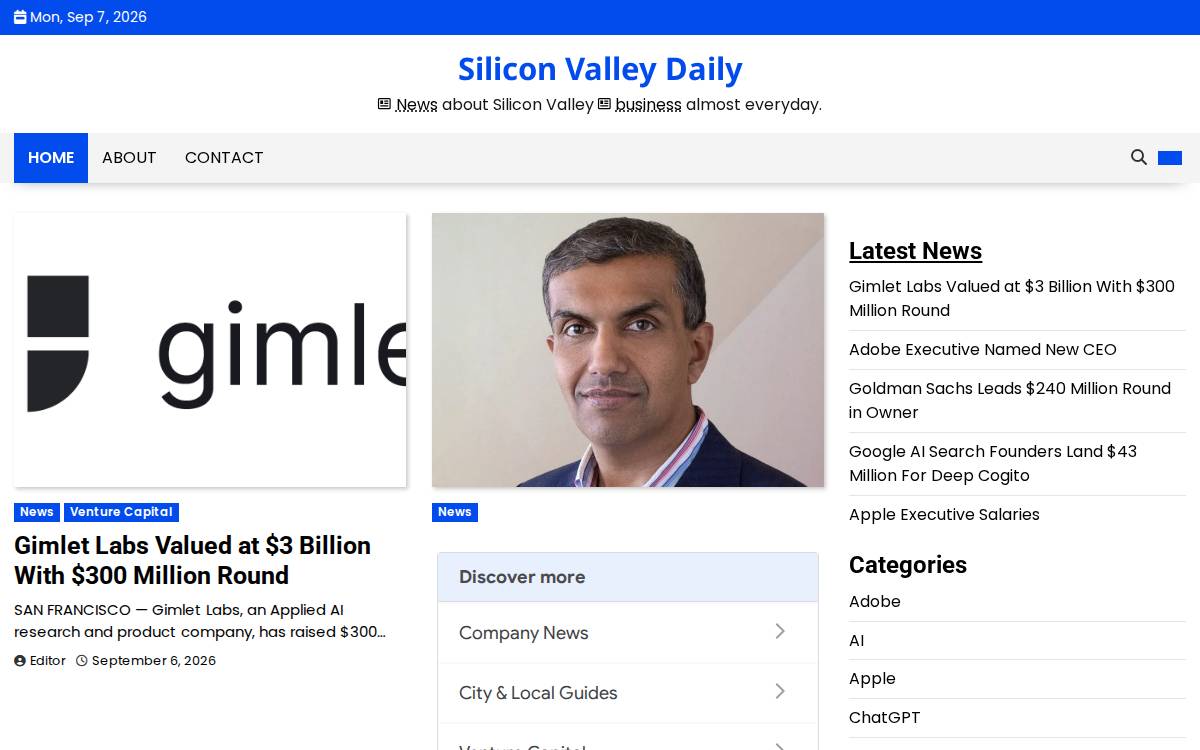Viewport: 1200px width, 750px height.
Task: Click the Editor author link
Action: [x=48, y=661]
